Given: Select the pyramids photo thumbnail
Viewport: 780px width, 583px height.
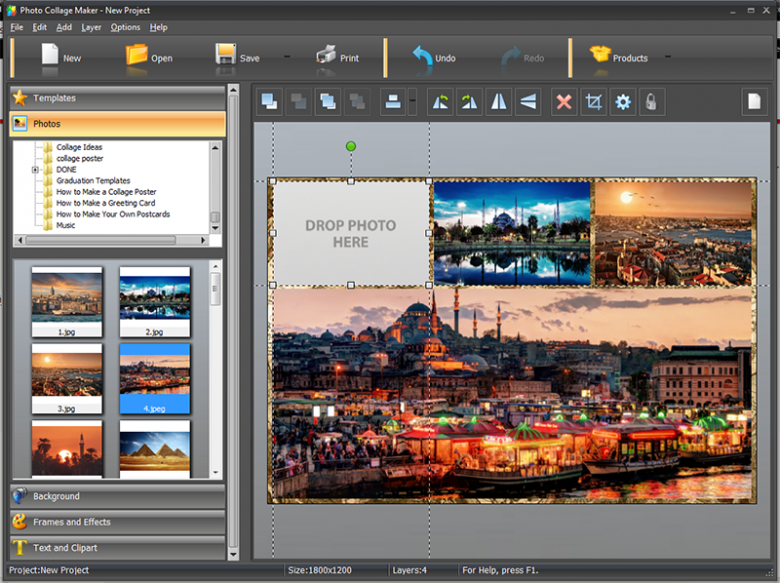Looking at the screenshot, I should tap(155, 449).
